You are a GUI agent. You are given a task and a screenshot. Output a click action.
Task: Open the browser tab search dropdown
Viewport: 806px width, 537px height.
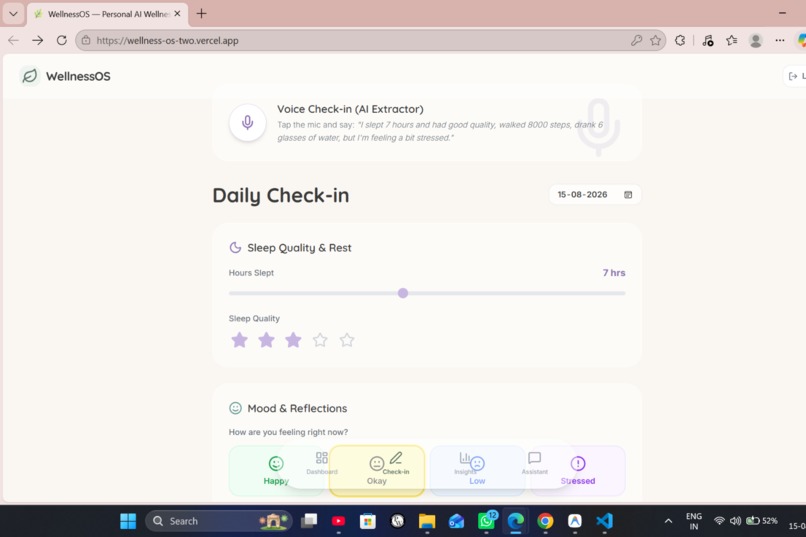(13, 14)
